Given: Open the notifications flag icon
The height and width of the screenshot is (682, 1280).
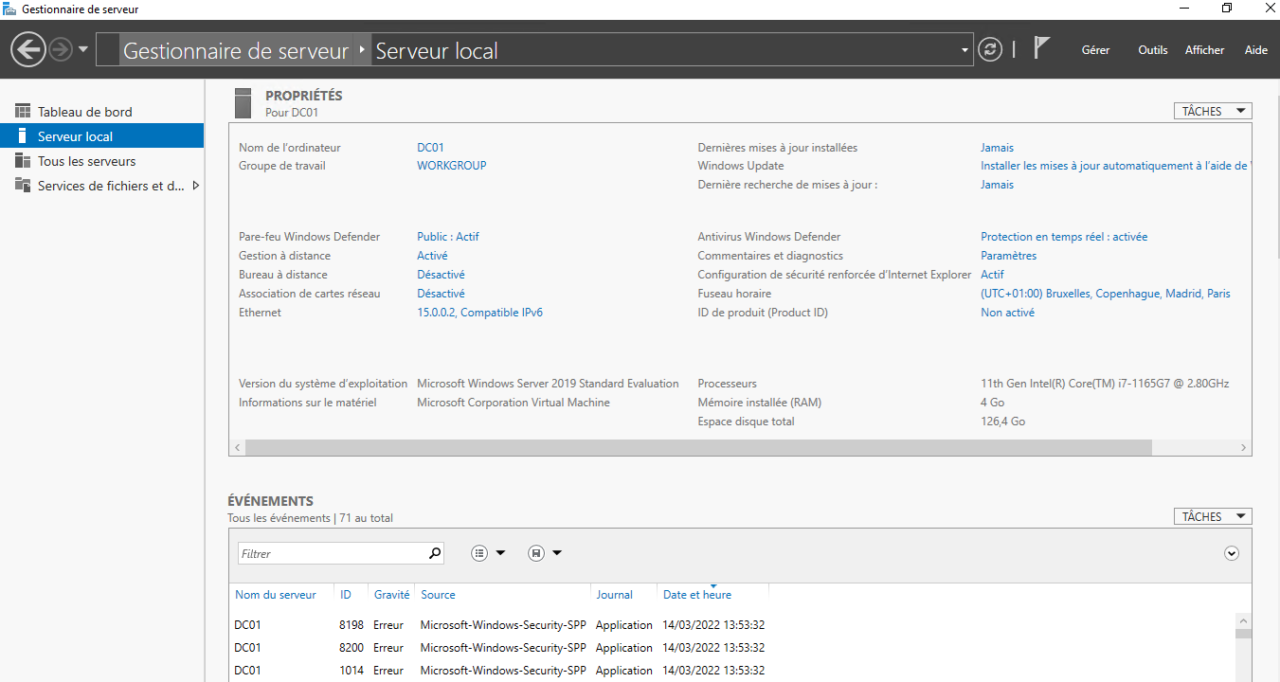Looking at the screenshot, I should (x=1041, y=48).
